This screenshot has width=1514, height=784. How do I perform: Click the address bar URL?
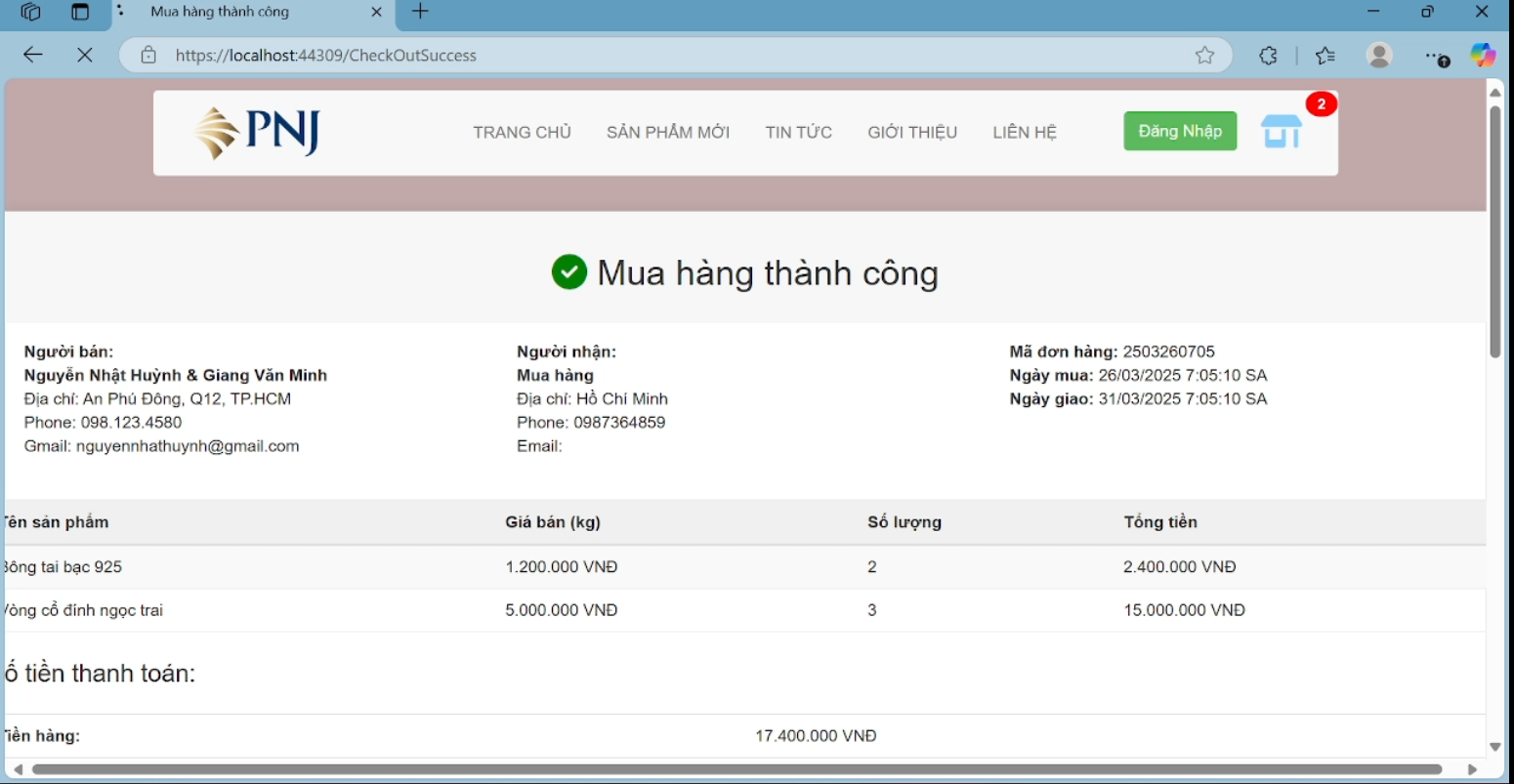coord(326,56)
